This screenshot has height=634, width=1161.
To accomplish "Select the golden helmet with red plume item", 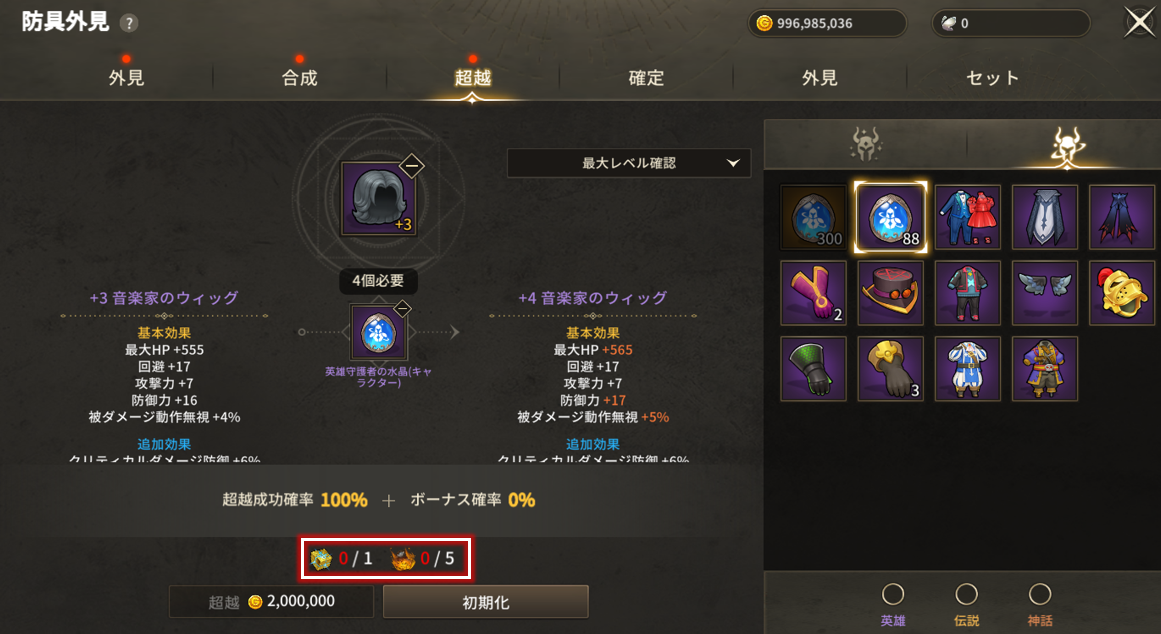I will click(1122, 293).
